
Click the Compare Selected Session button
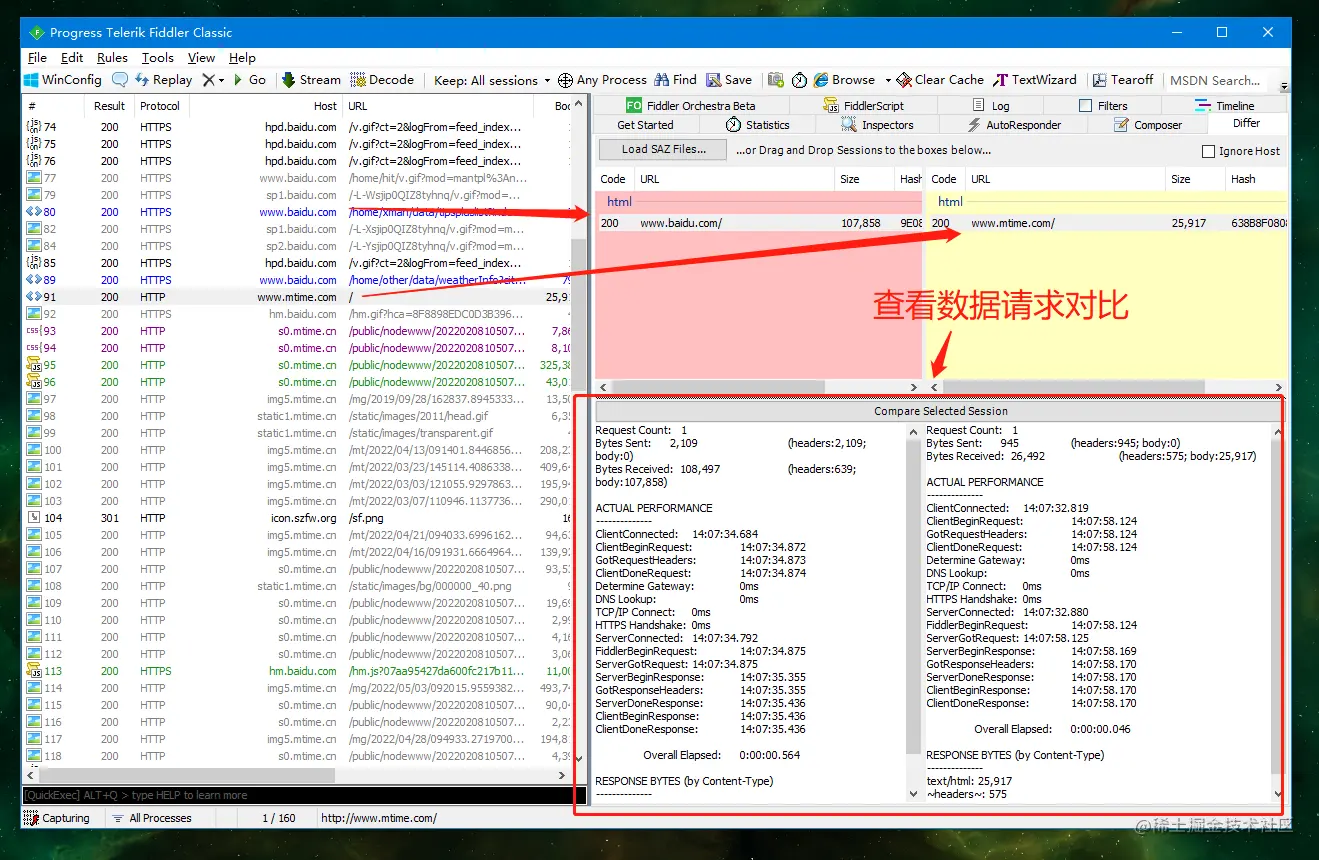[940, 411]
